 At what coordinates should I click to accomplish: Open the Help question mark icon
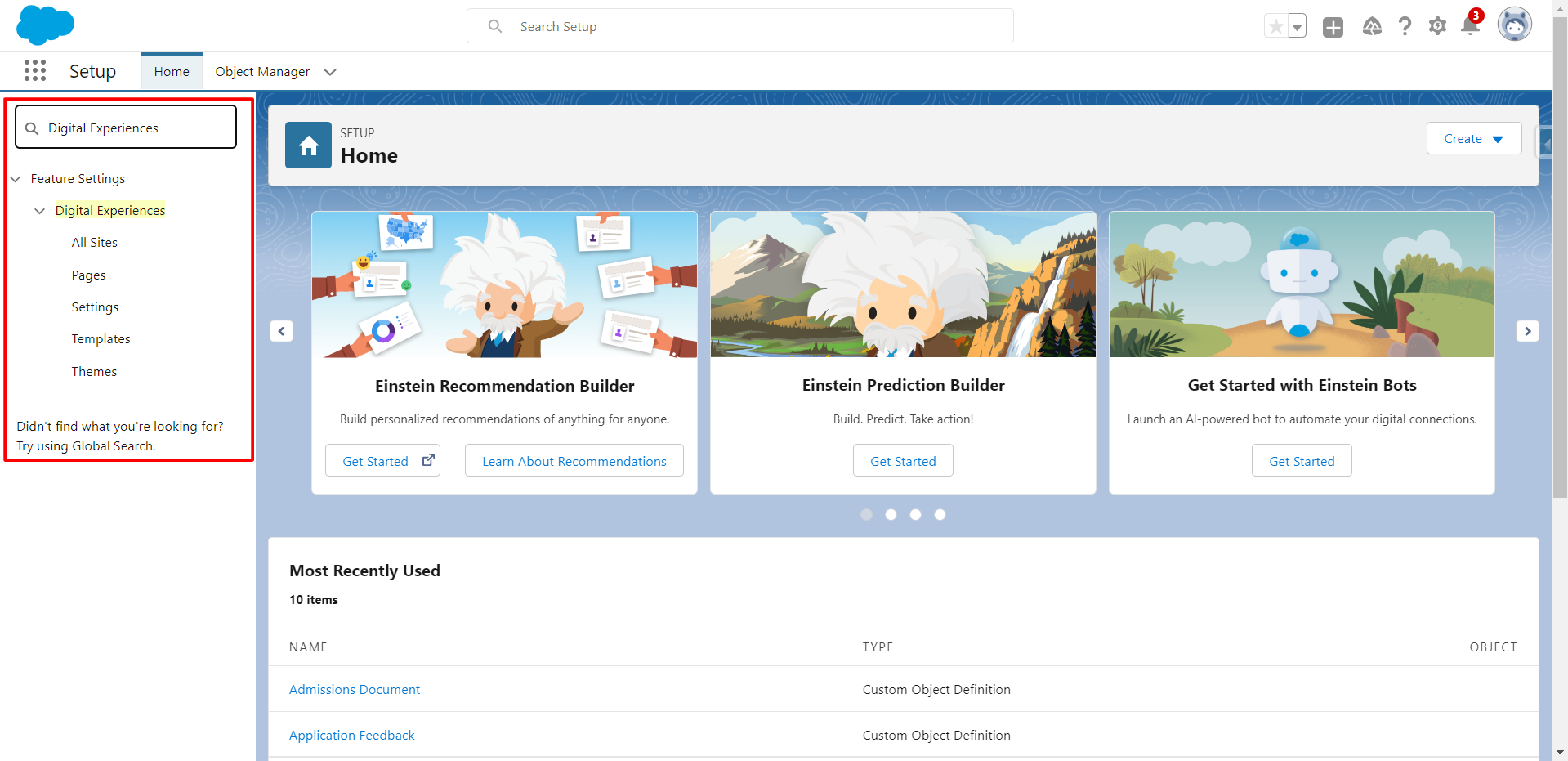[1405, 26]
